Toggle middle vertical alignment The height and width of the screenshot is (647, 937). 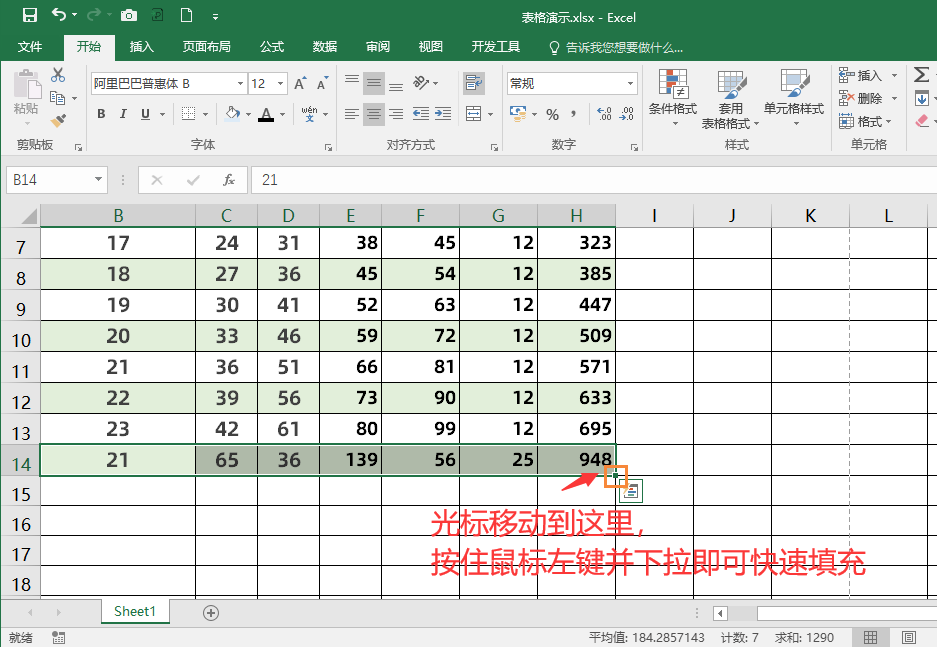pos(374,83)
